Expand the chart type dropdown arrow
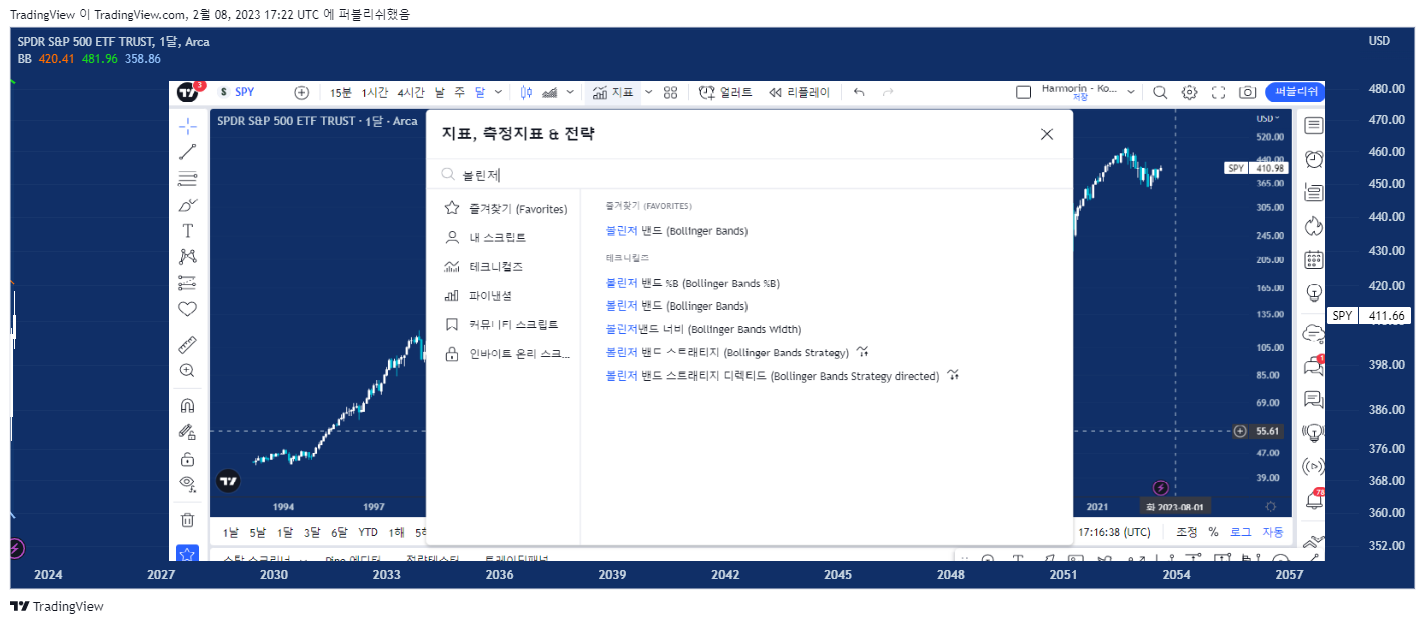The image size is (1425, 624). [x=571, y=92]
